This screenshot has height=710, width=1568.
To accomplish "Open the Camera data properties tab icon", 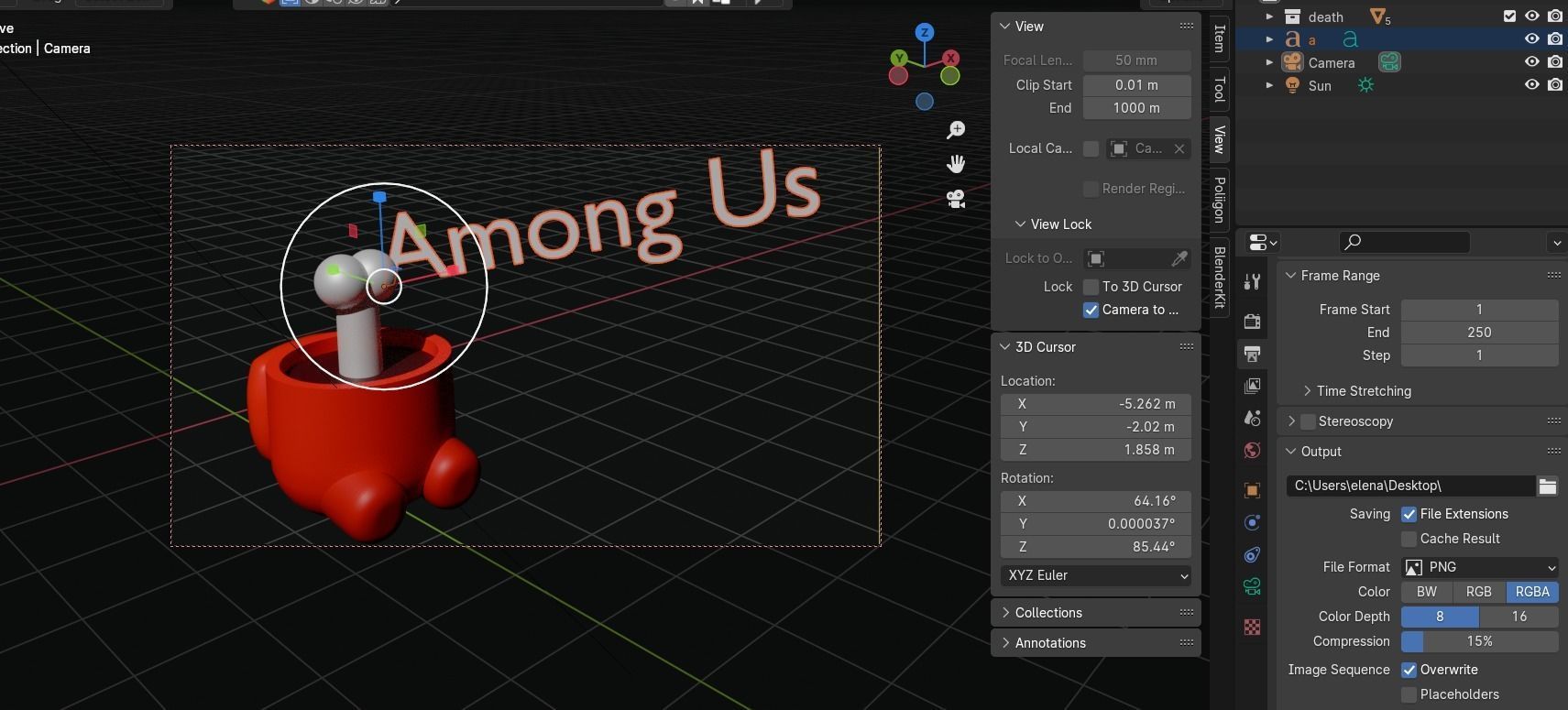I will click(x=1252, y=586).
